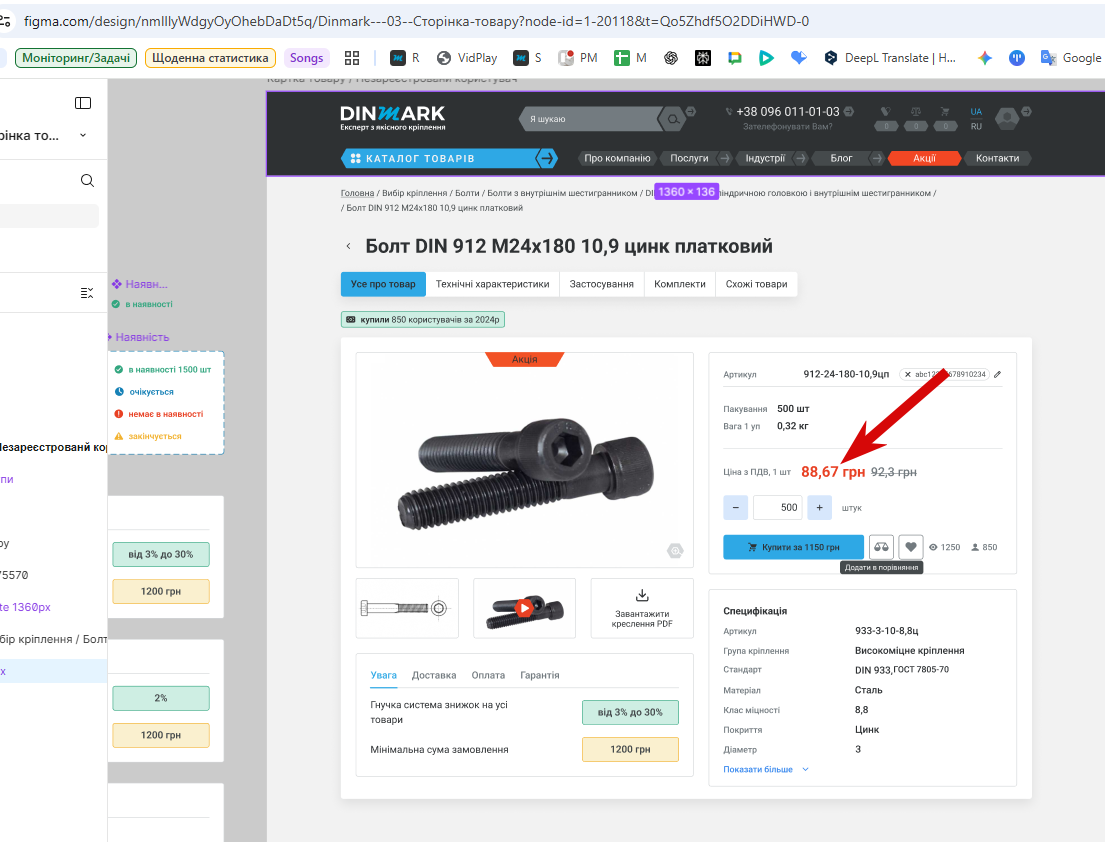Switch site language to RU
Screen dimensions: 1105x842
[x=976, y=127]
